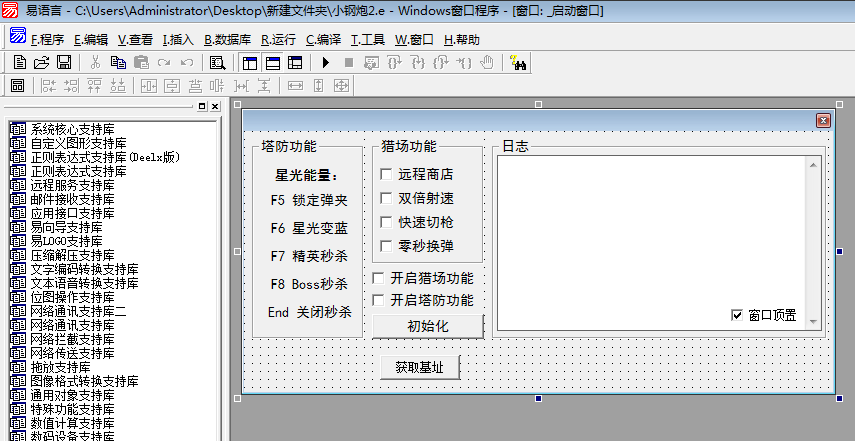Enable the 远程商店 checkbox
The height and width of the screenshot is (441, 855).
coord(386,174)
